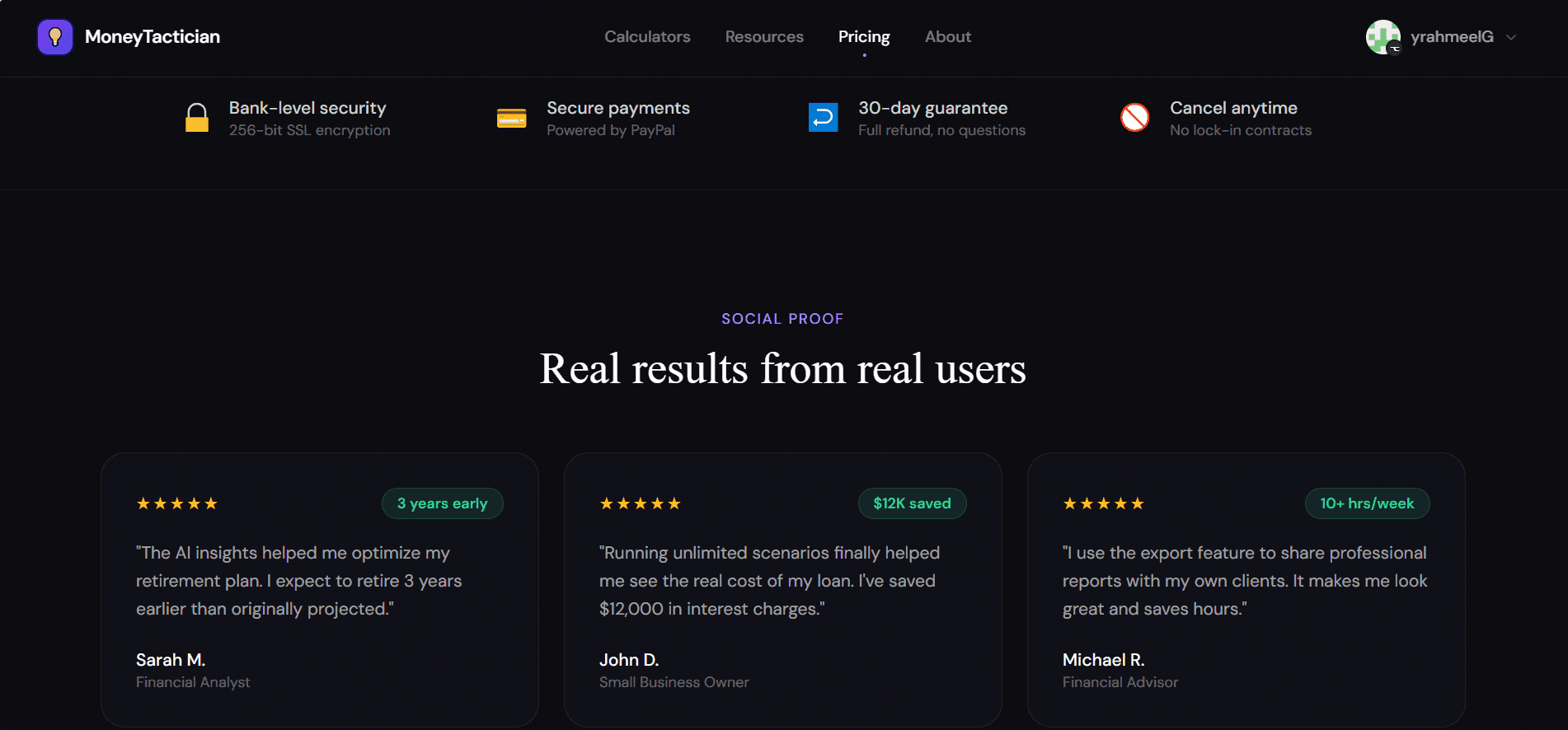Click the "3 years early" badge
This screenshot has width=1568, height=730.
coord(443,503)
